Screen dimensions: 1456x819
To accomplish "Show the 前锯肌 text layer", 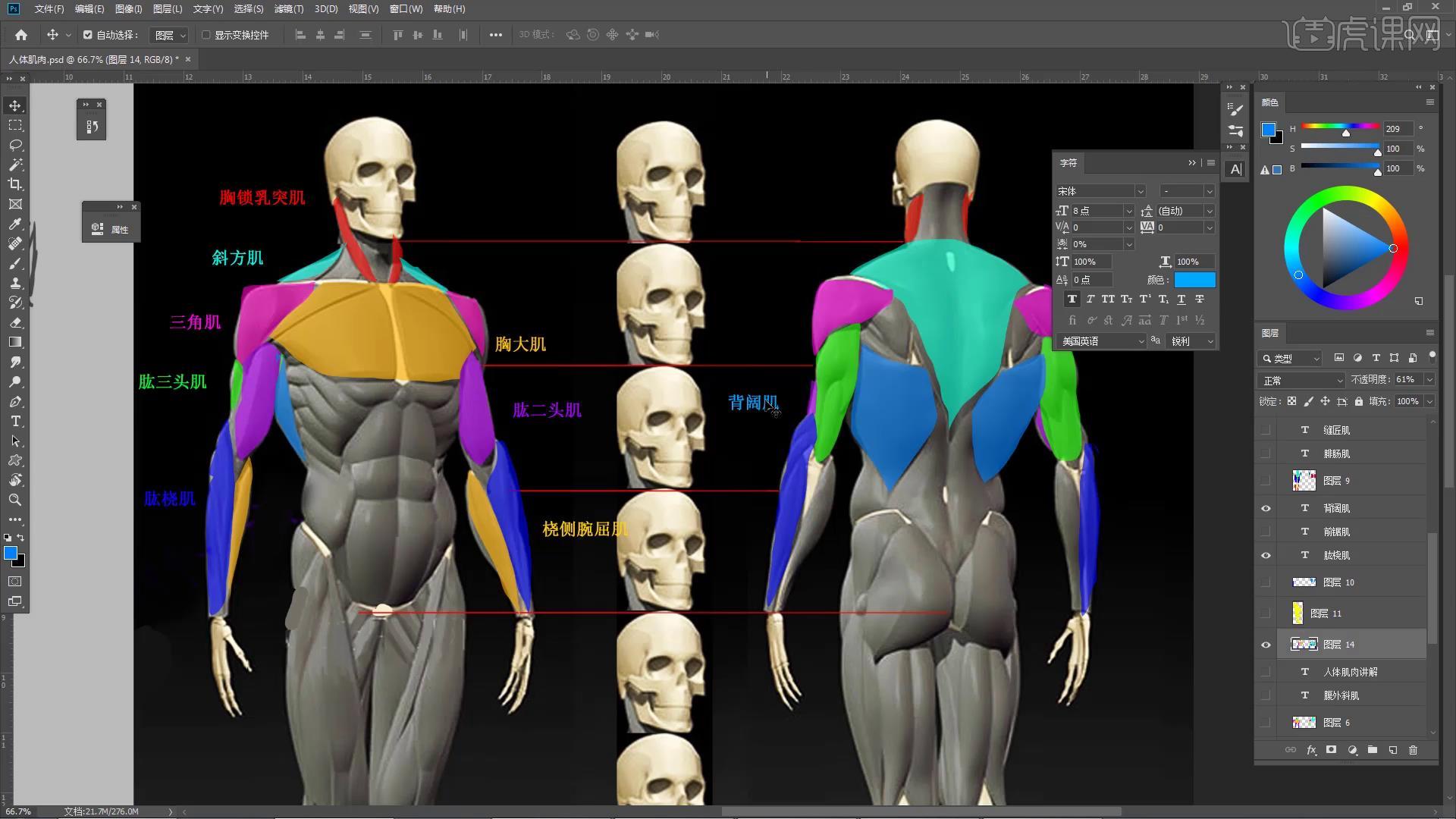I will coord(1266,532).
